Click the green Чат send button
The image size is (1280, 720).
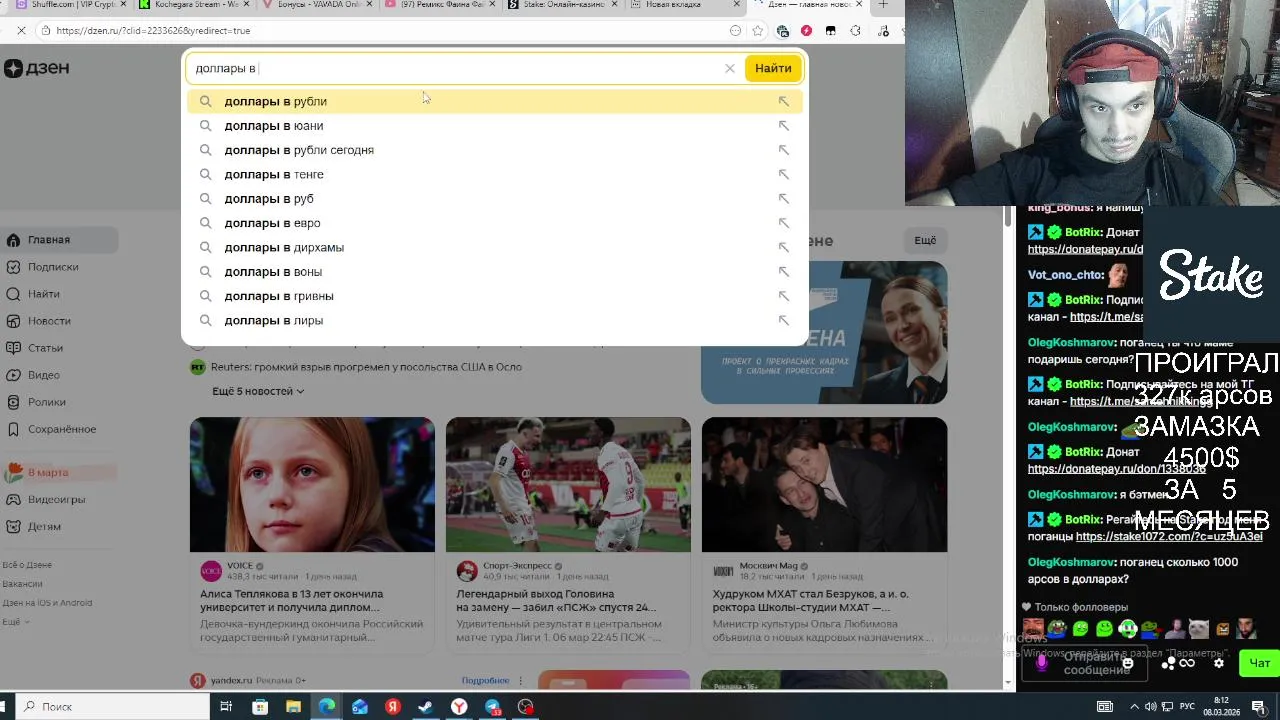click(x=1259, y=663)
